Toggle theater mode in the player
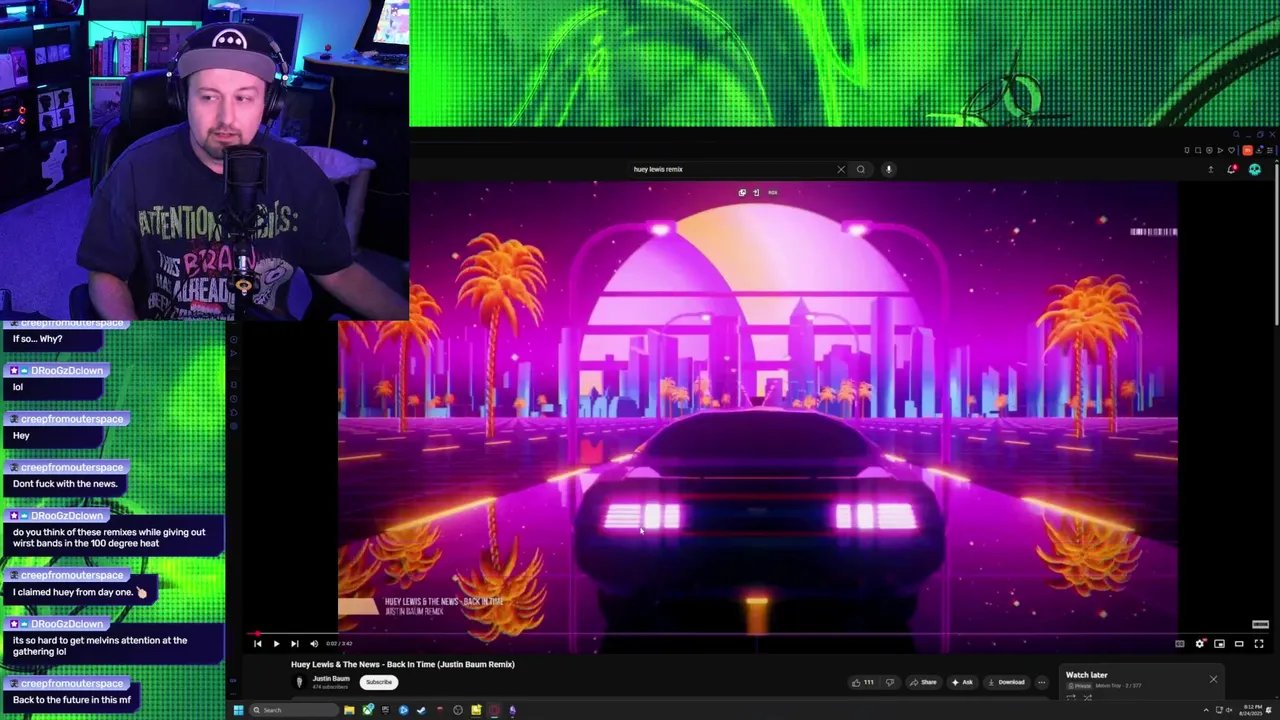The height and width of the screenshot is (720, 1280). click(x=1239, y=644)
